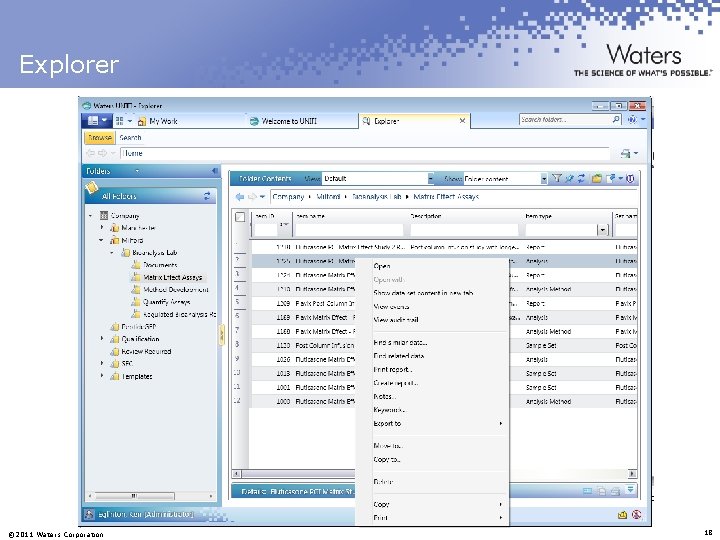The image size is (720, 540).
Task: Click the user icon beside Administrator name
Action: point(90,514)
